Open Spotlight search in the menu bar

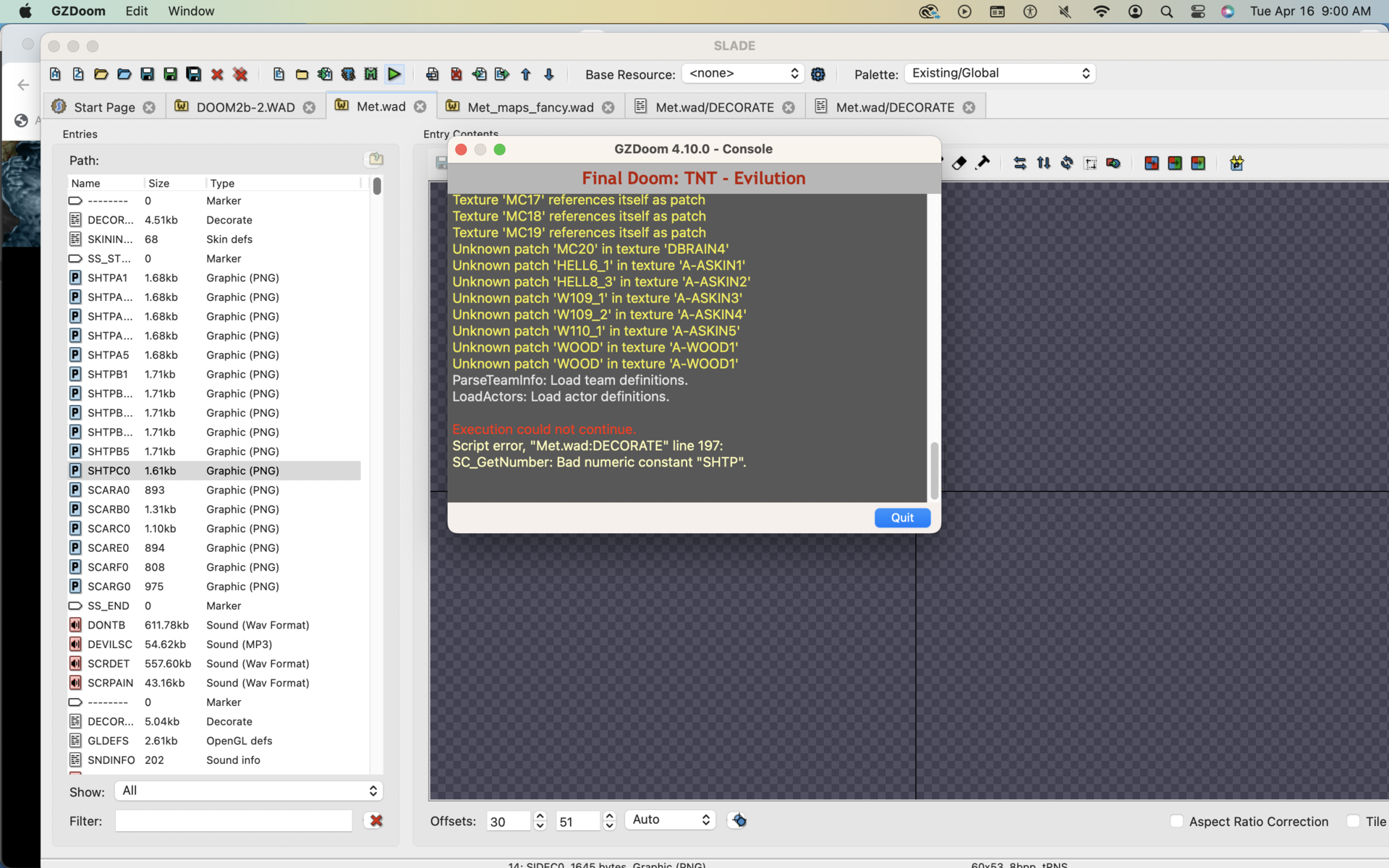point(1166,11)
